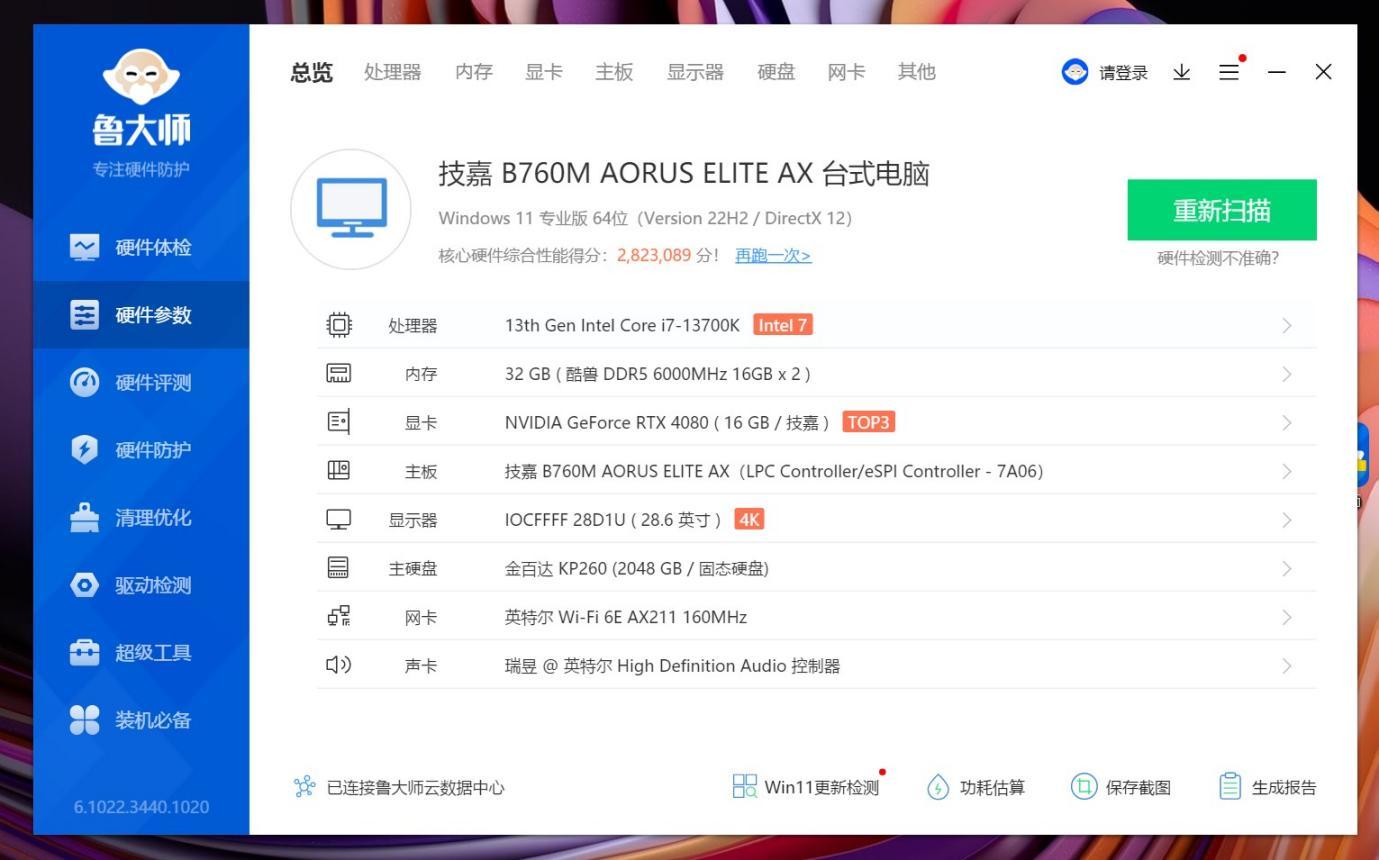Click 32 GB 酷兽 DDR5 memory text

click(x=658, y=374)
